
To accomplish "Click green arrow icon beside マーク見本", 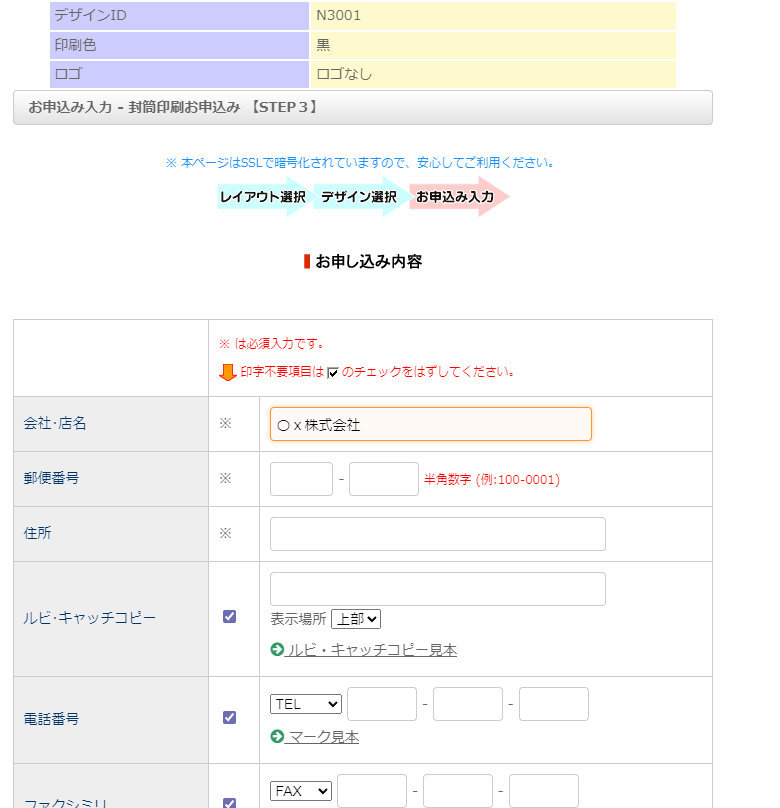I will pos(277,736).
